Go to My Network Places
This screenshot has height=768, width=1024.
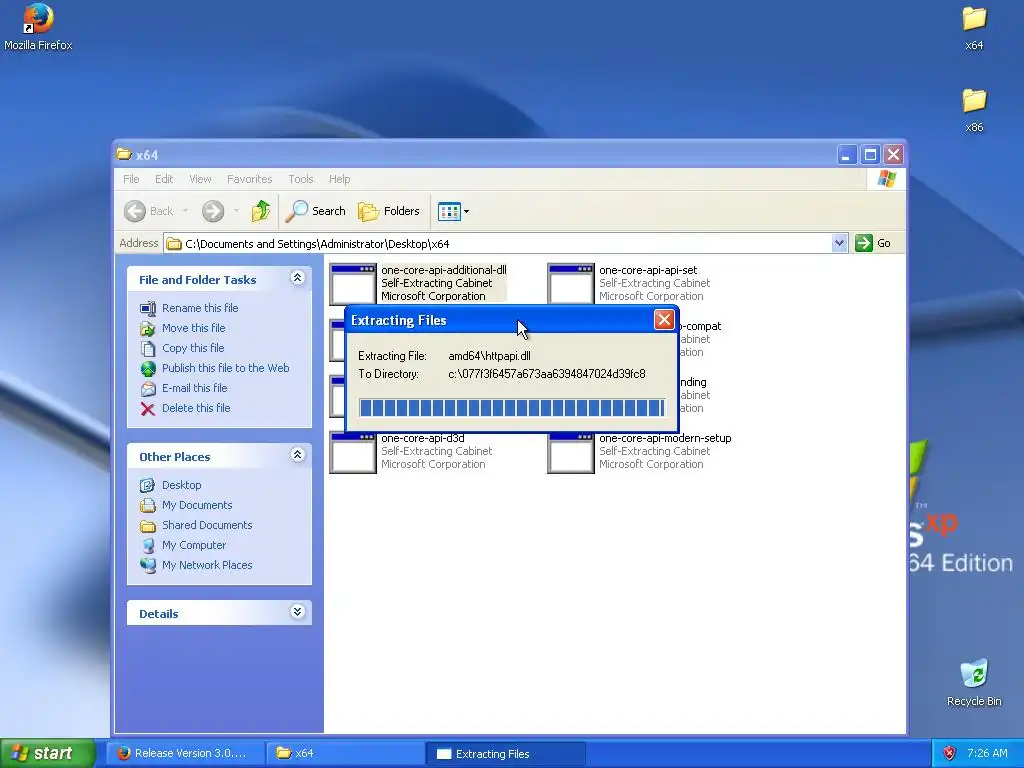207,565
